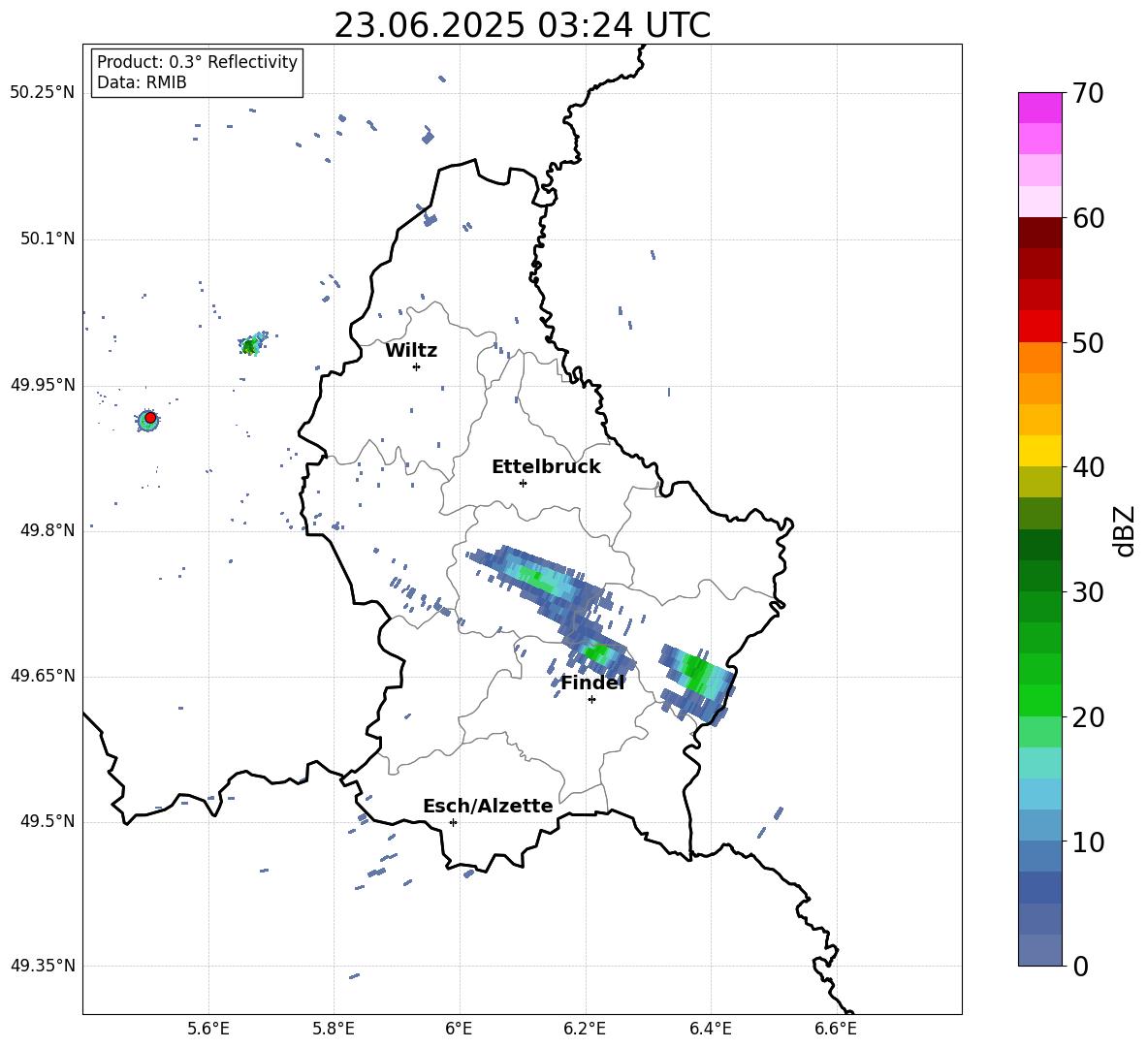Click the yellow colorbar segment above 40
Image resolution: width=1148 pixels, height=1048 pixels.
pos(1039,451)
